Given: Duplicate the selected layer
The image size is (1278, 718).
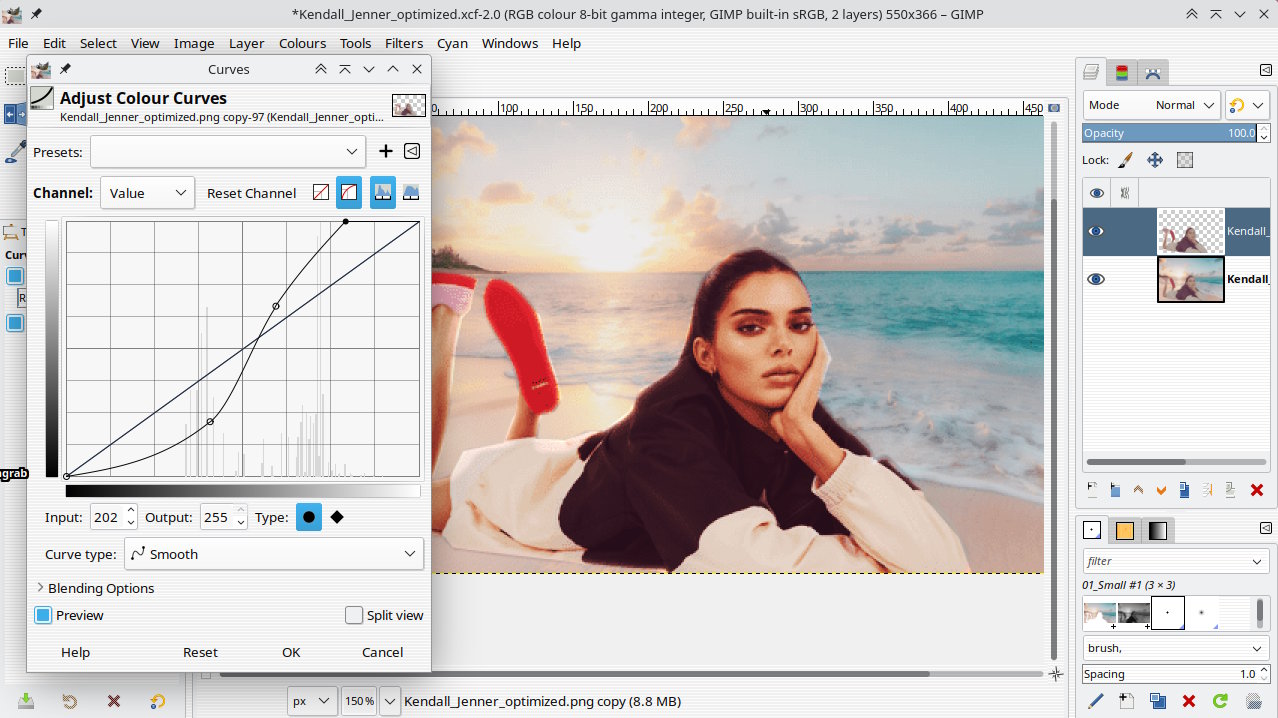Looking at the screenshot, I should pyautogui.click(x=1184, y=490).
